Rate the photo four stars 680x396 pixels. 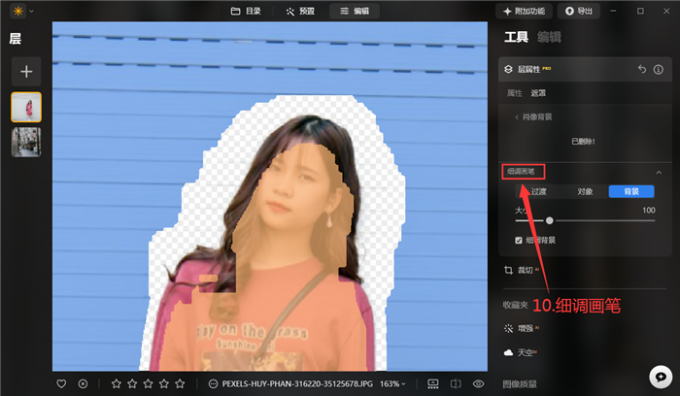click(x=164, y=384)
